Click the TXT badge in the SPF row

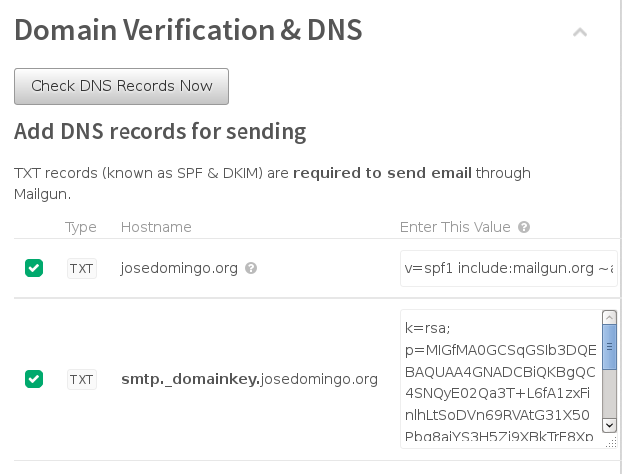click(81, 268)
